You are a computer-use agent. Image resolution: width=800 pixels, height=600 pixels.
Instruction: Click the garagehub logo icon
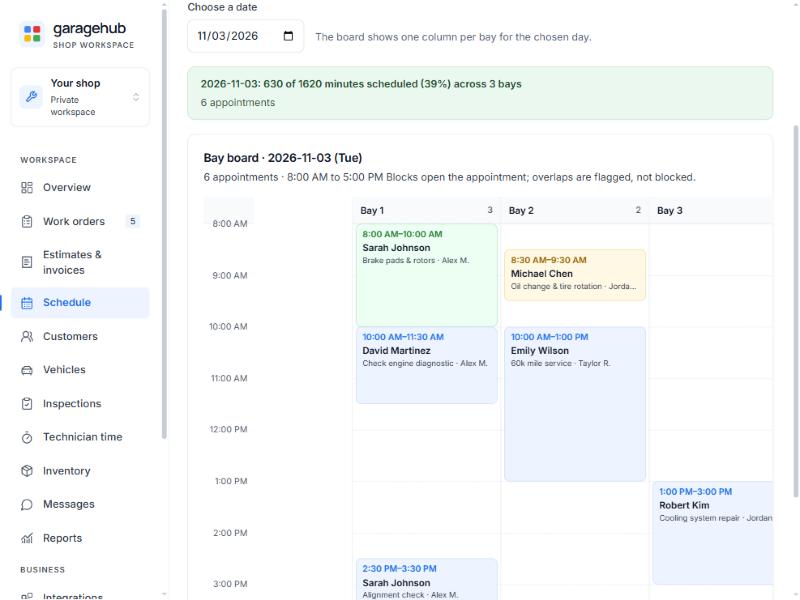point(32,34)
